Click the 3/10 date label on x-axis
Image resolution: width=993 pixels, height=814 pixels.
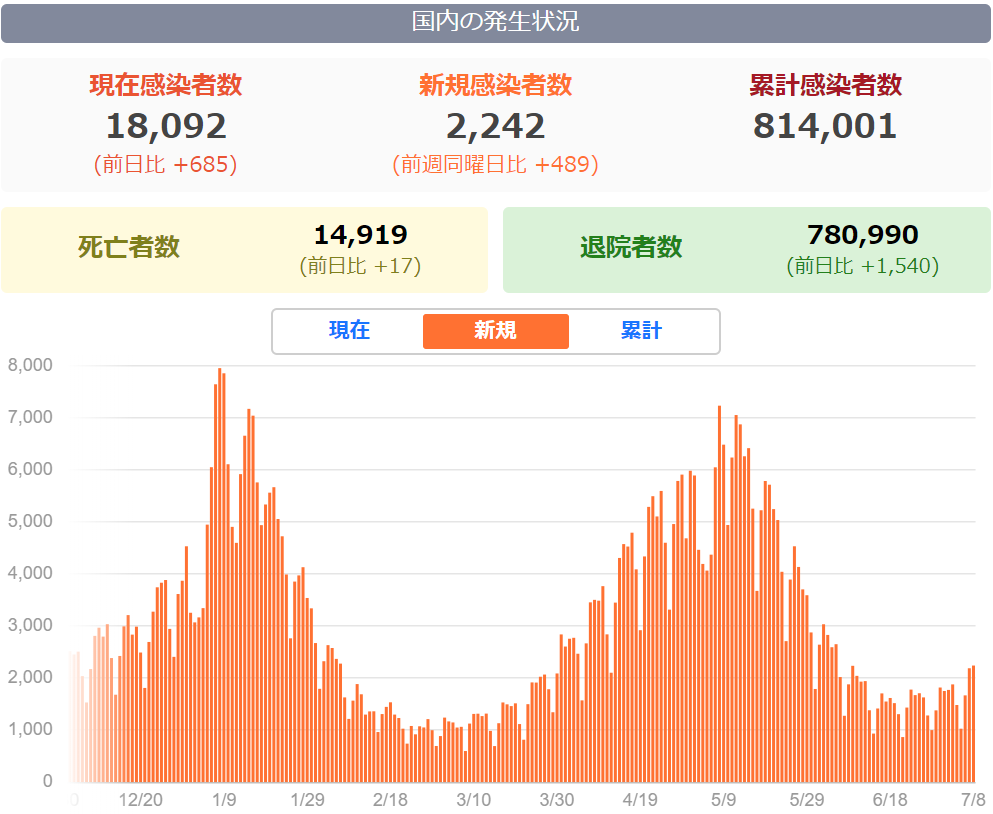click(x=473, y=800)
